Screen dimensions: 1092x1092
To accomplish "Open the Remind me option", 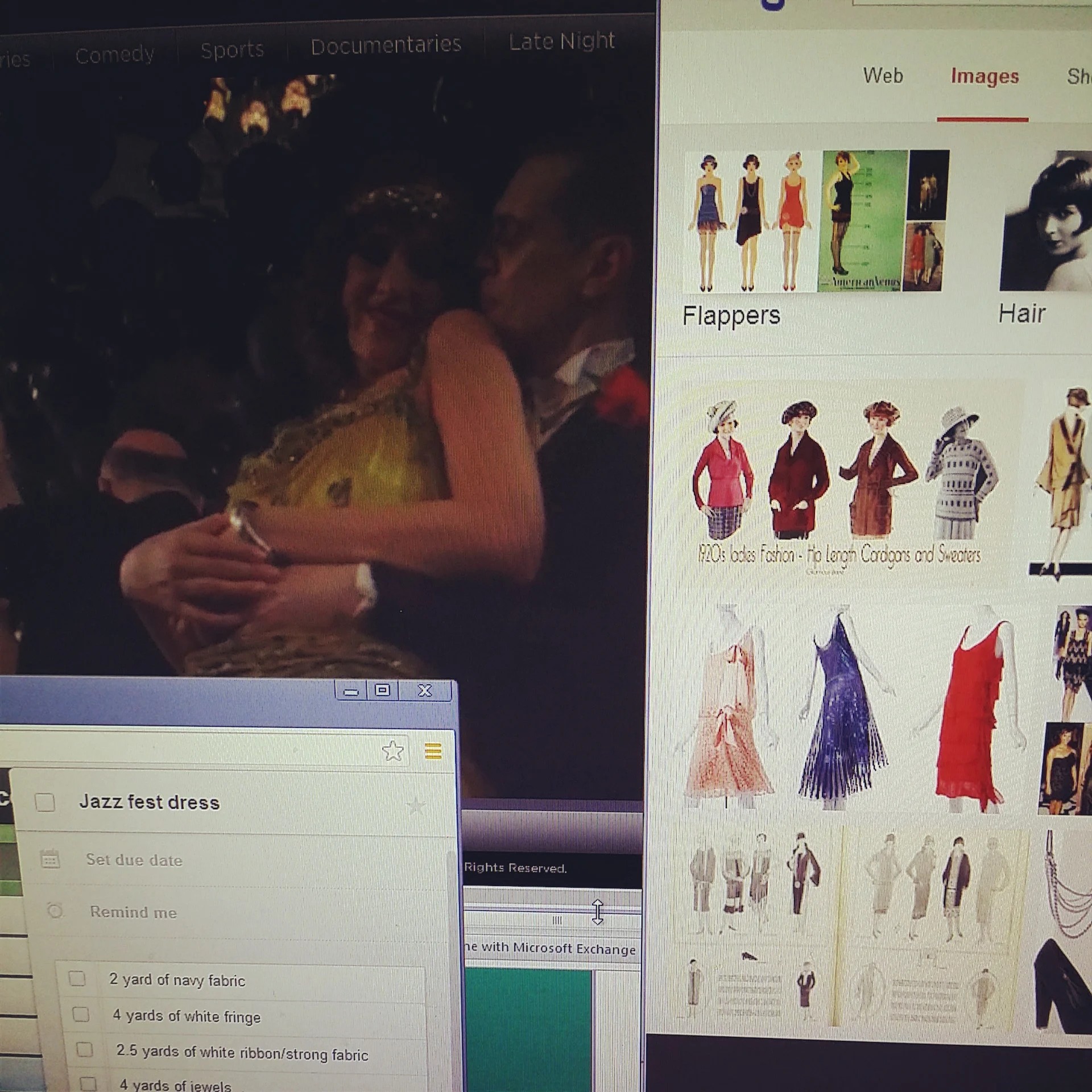I will pyautogui.click(x=133, y=912).
